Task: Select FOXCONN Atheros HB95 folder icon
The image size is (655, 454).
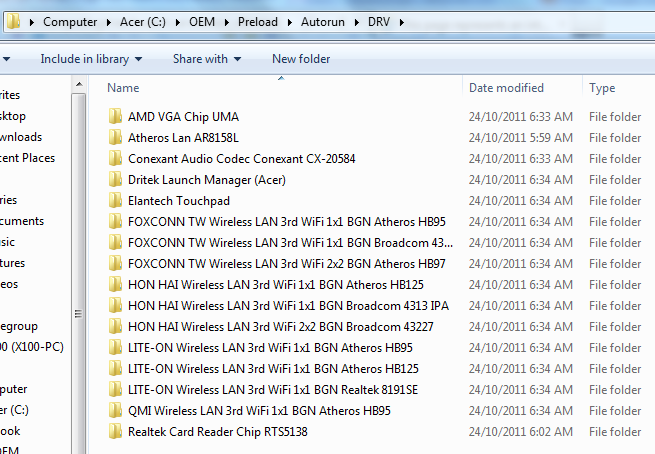Action: point(115,221)
